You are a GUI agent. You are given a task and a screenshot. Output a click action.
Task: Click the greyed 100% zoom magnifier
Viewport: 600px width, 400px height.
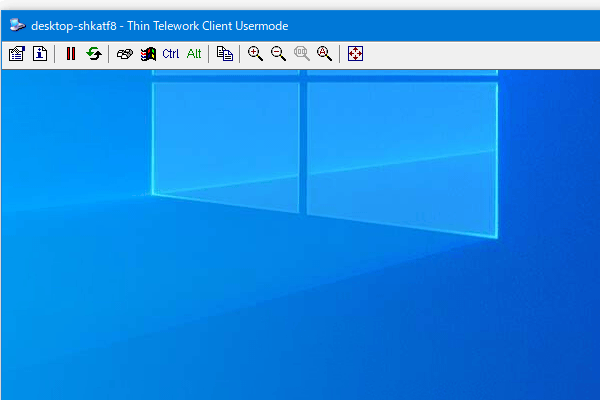(302, 54)
